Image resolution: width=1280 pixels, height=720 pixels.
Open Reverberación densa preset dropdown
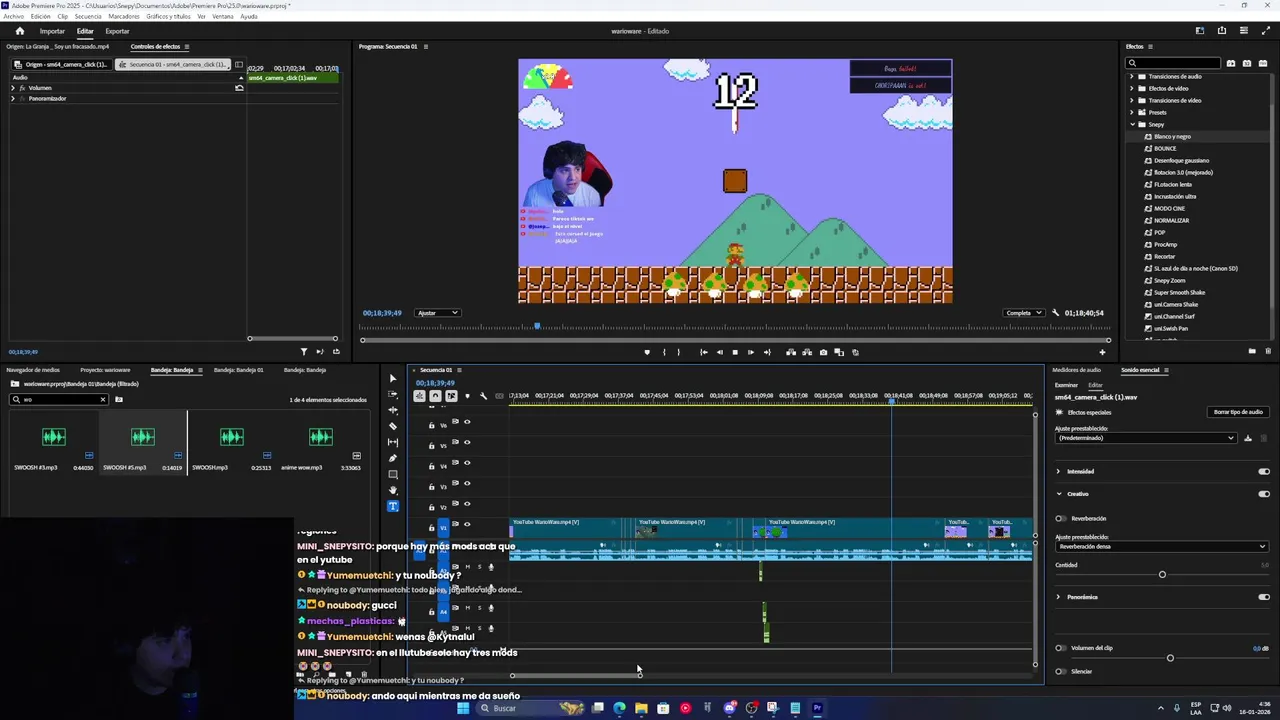coord(1162,546)
